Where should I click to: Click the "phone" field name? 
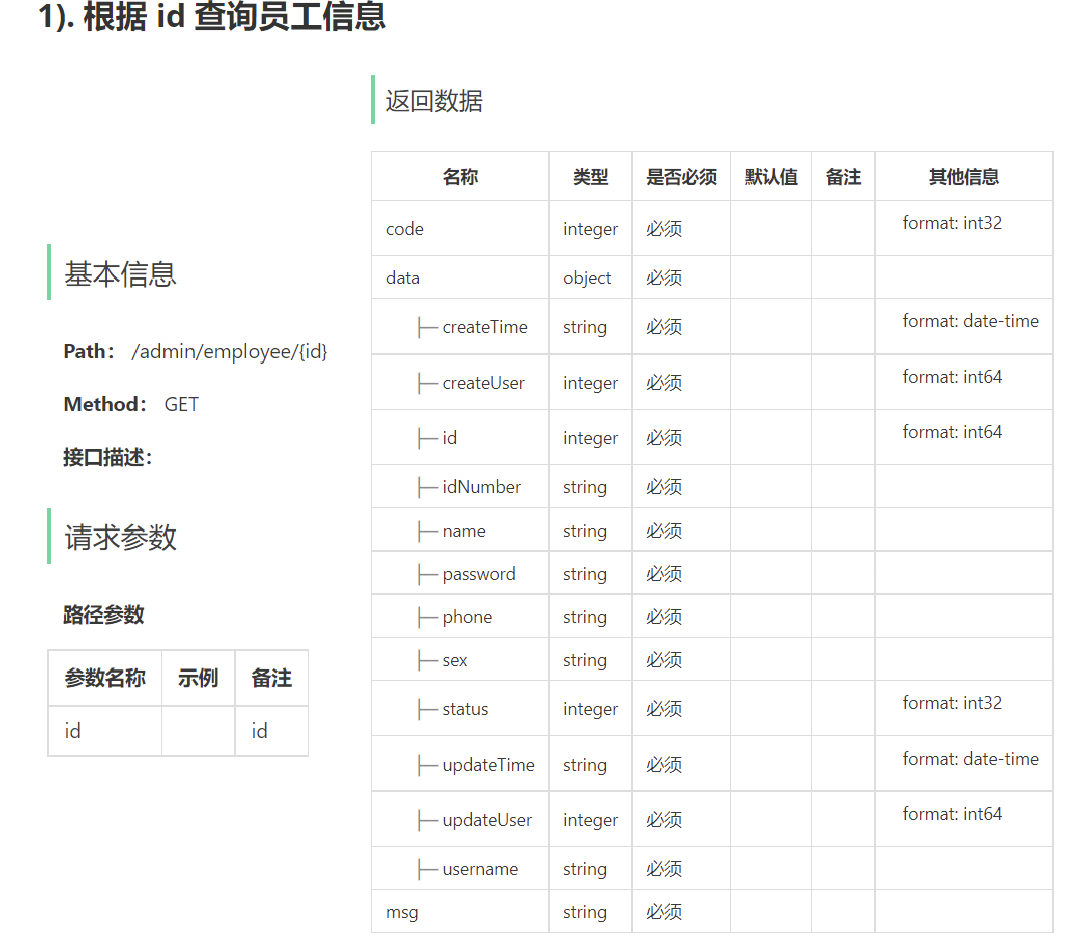pyautogui.click(x=467, y=617)
